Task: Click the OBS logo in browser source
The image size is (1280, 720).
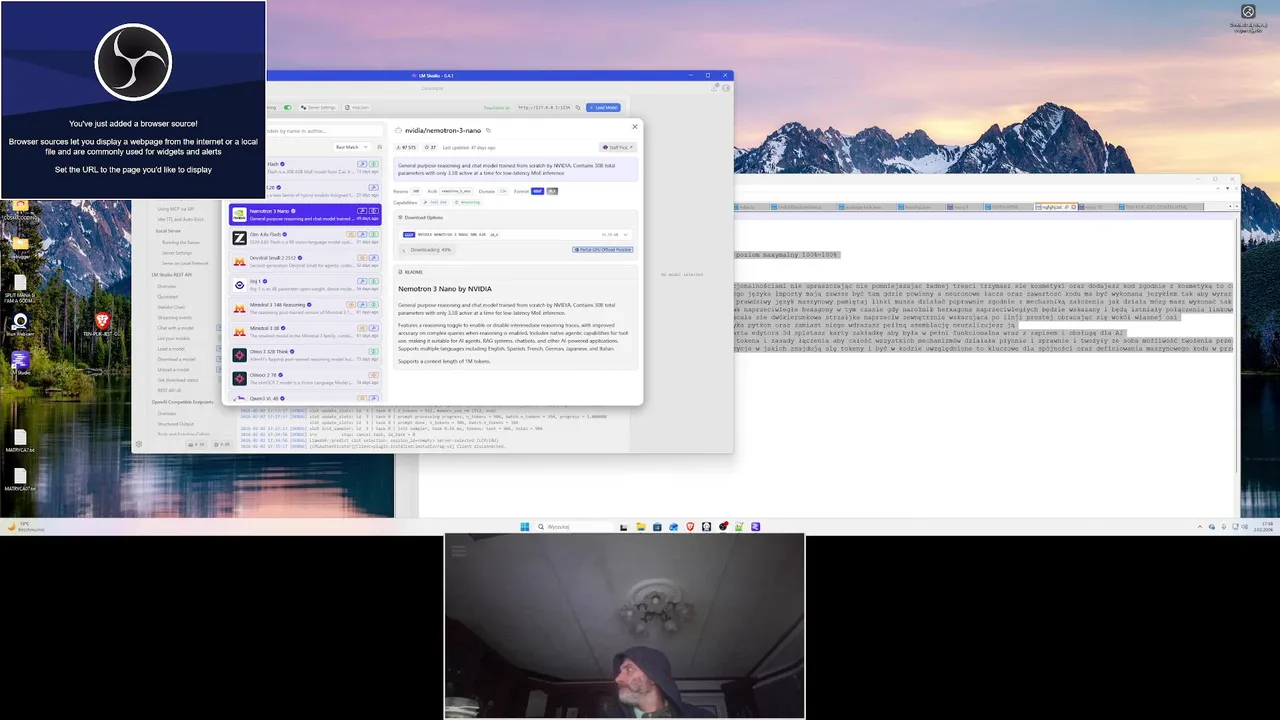Action: pos(133,62)
